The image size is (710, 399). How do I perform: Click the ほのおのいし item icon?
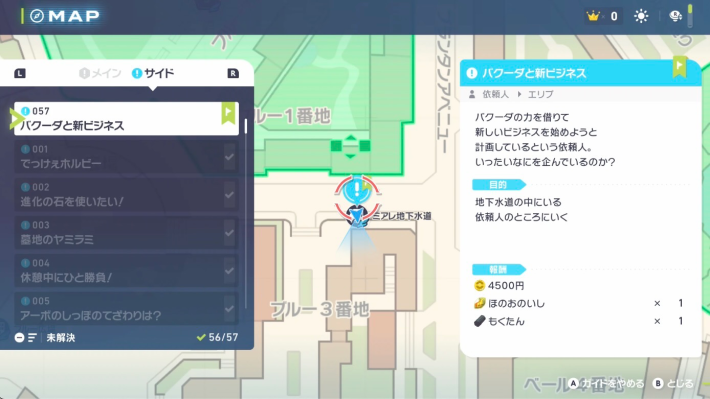click(480, 303)
